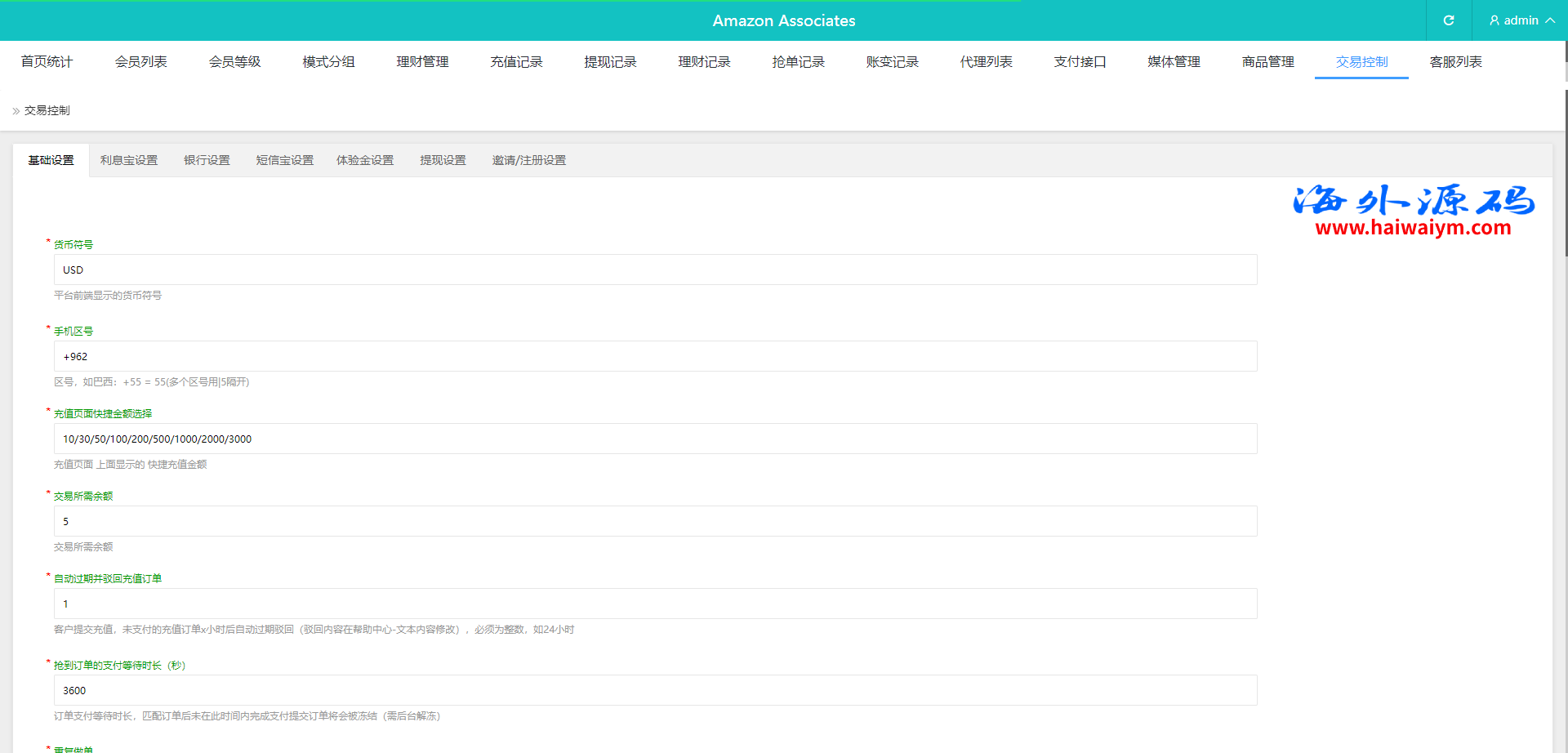Navigate to 商品管理
Image resolution: width=1568 pixels, height=753 pixels.
(1267, 62)
